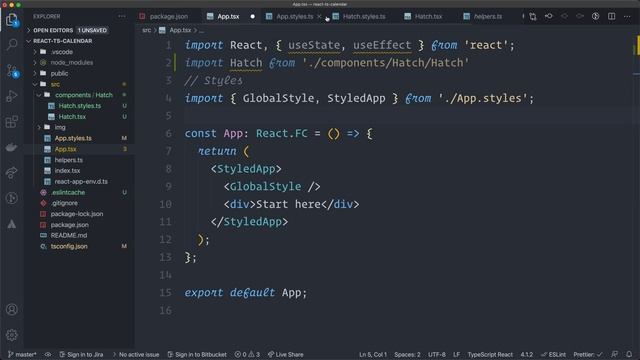
Task: Close the App.styles.ts tab
Action: [x=319, y=17]
